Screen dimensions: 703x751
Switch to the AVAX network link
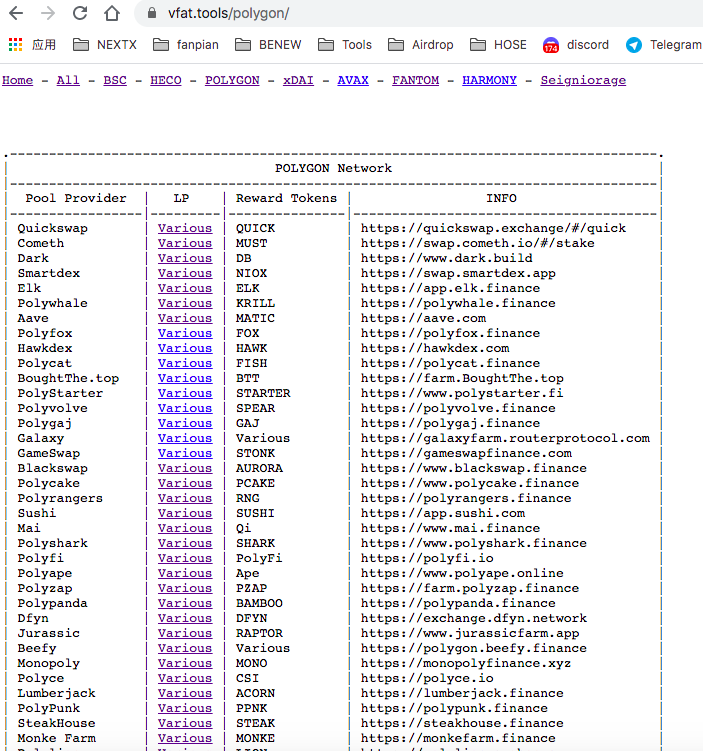tap(353, 80)
